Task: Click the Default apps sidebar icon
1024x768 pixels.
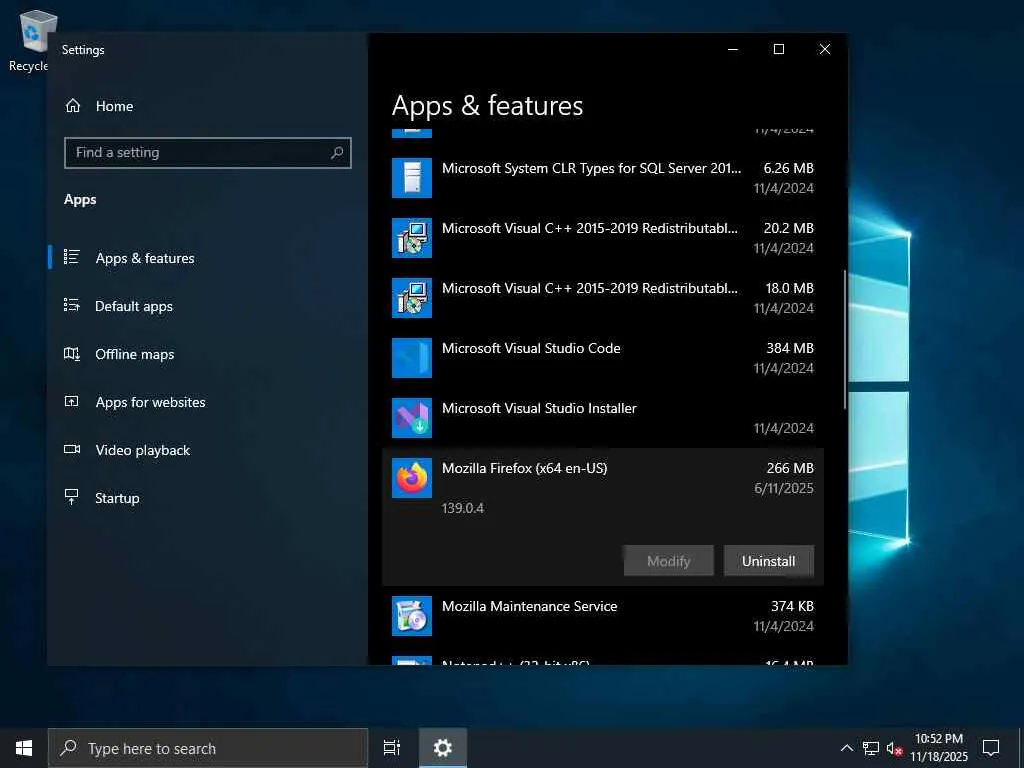Action: 72,305
